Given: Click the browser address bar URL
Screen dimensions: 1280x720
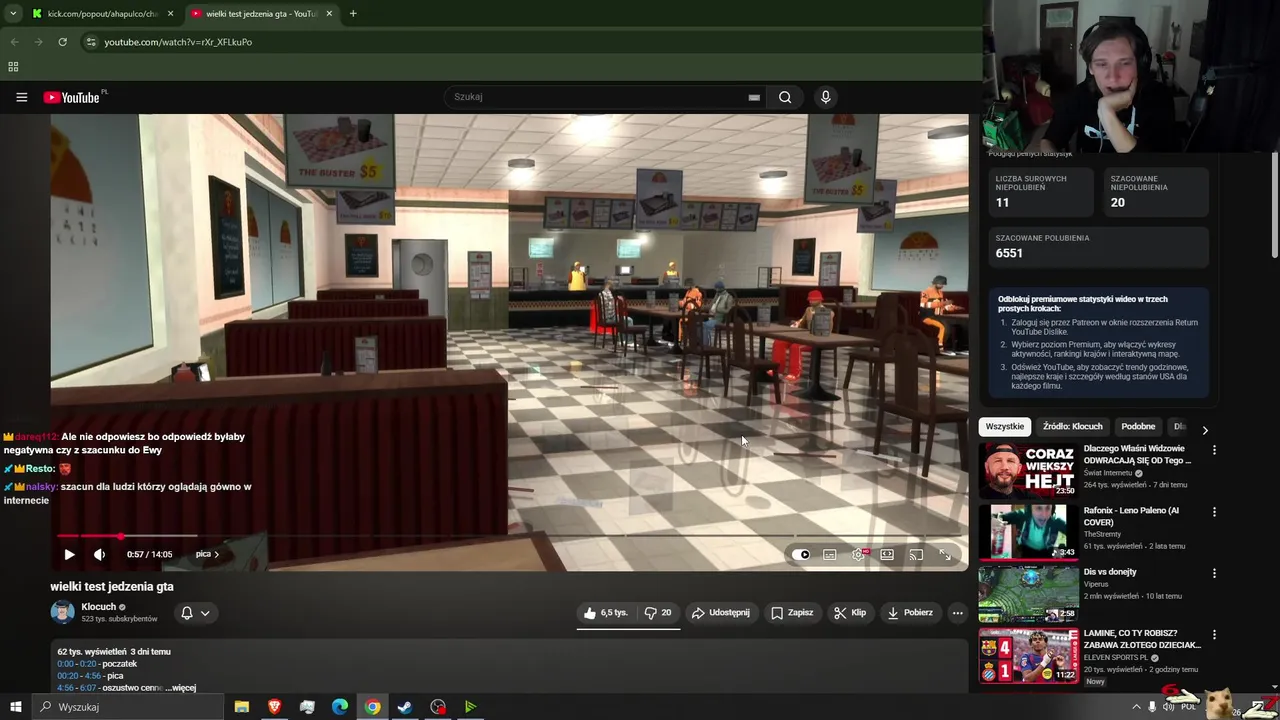Looking at the screenshot, I should (178, 42).
